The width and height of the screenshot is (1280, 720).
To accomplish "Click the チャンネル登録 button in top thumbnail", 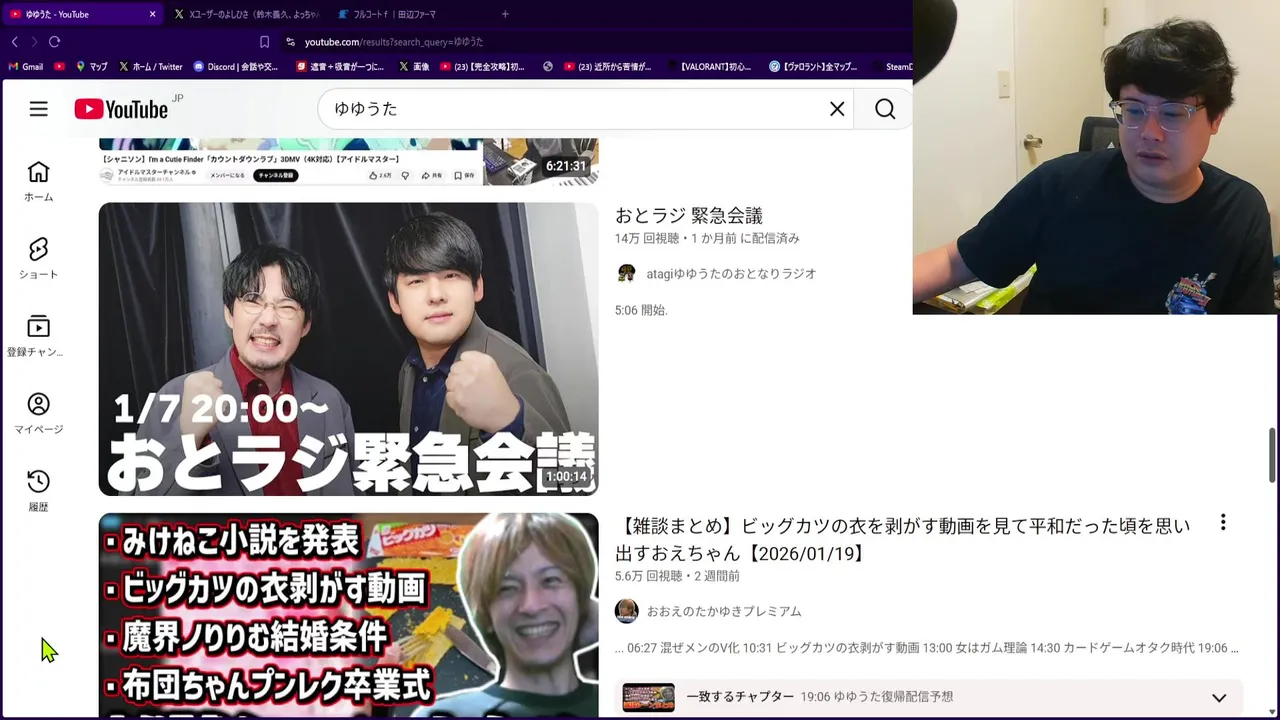I will coord(275,175).
